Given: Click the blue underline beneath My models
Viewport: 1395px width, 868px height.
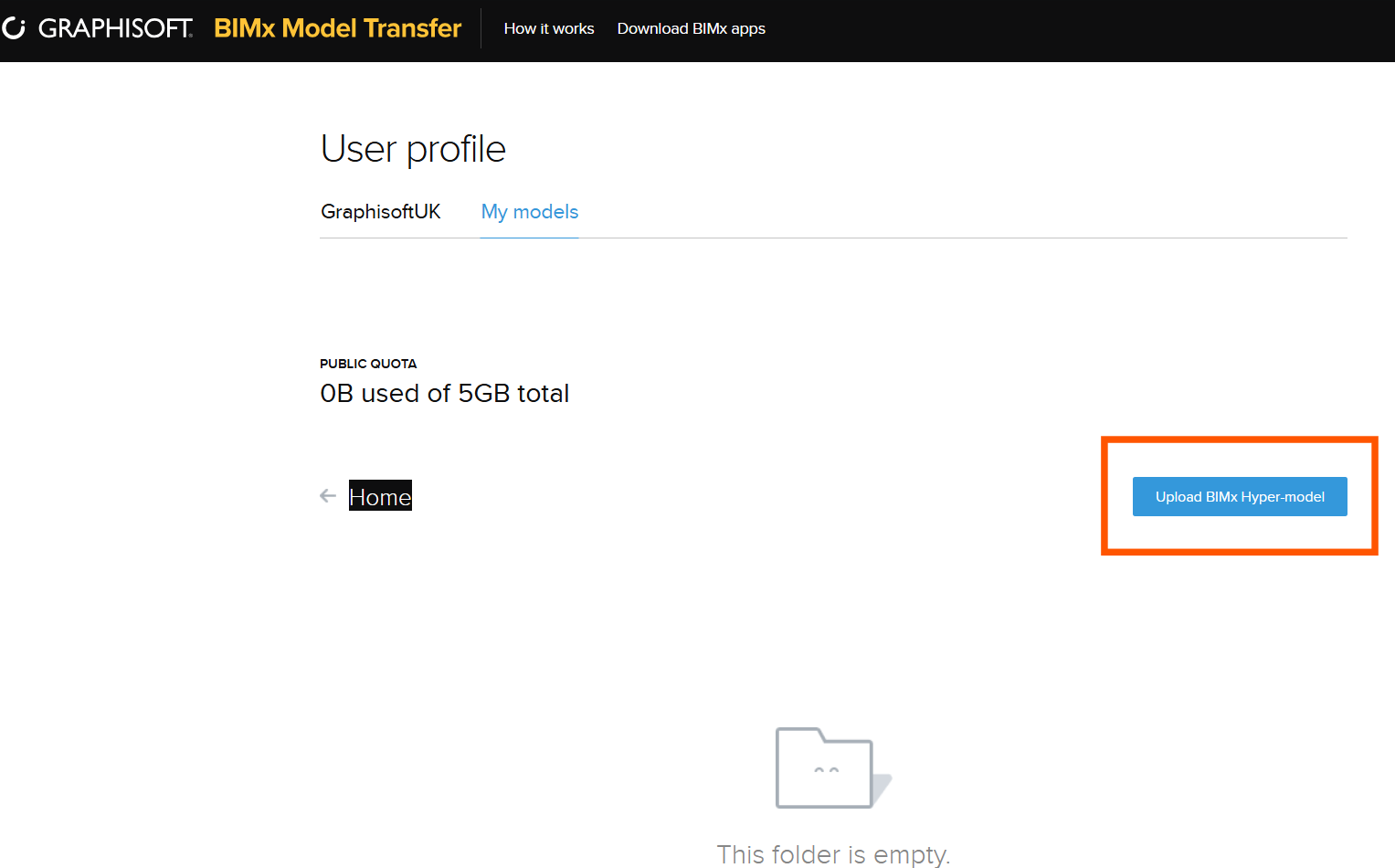Looking at the screenshot, I should 530,238.
